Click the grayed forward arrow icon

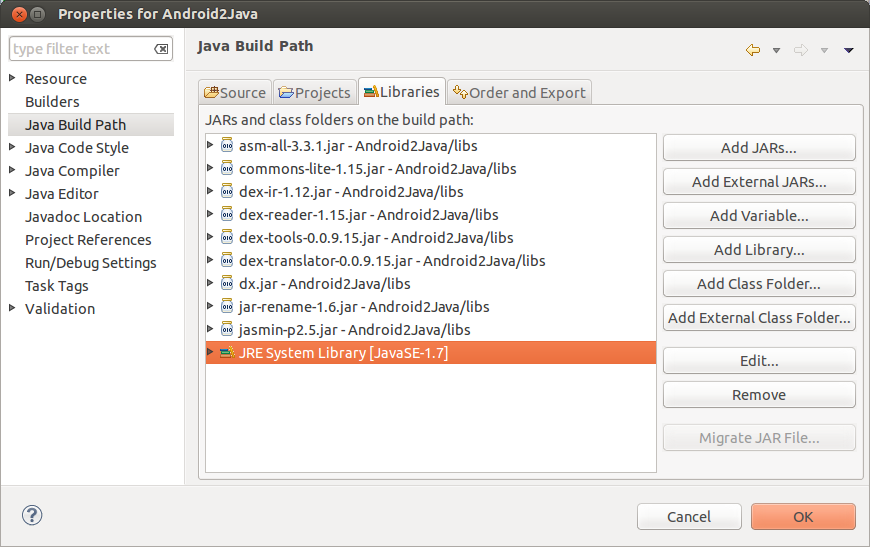click(x=801, y=50)
